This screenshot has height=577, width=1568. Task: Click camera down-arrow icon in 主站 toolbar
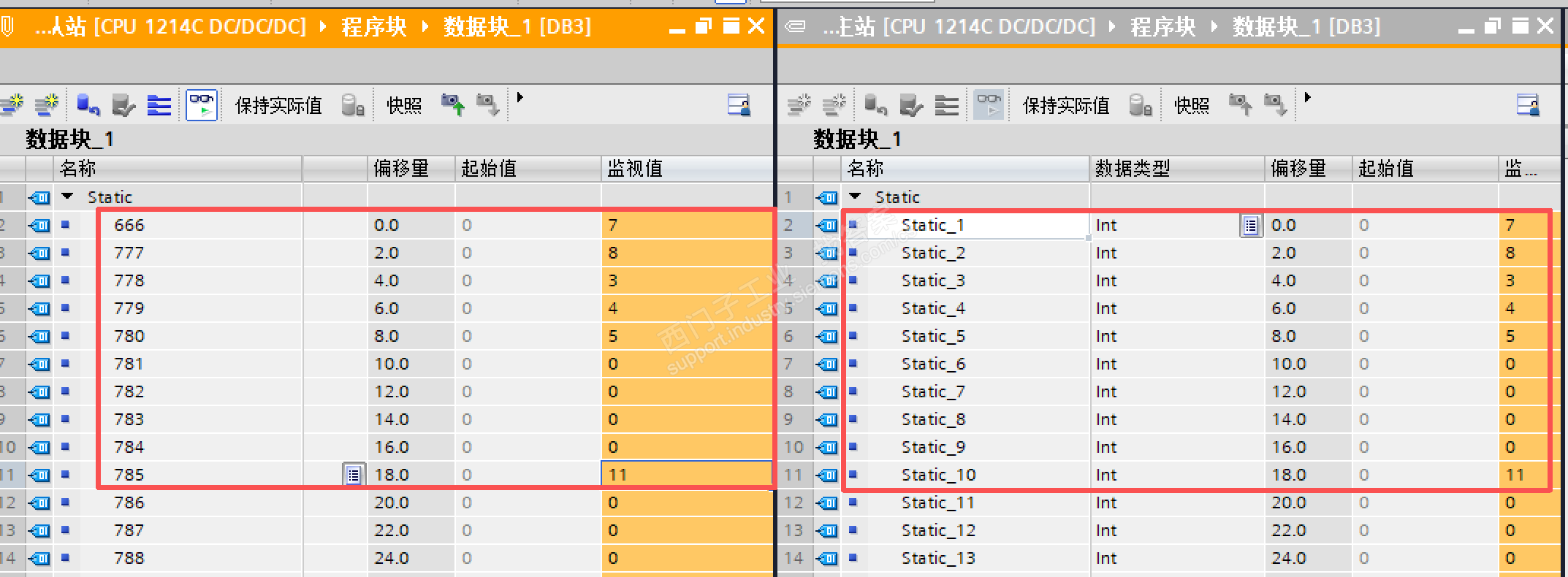coord(1275,105)
